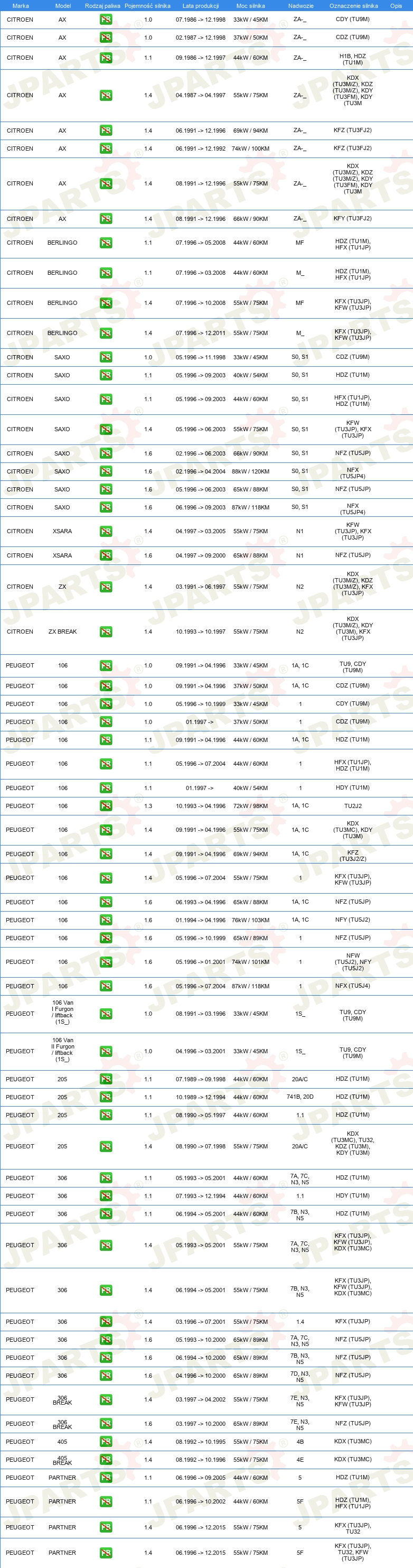Click the Lata produkcji column header
The image size is (413, 1568).
pos(201,6)
